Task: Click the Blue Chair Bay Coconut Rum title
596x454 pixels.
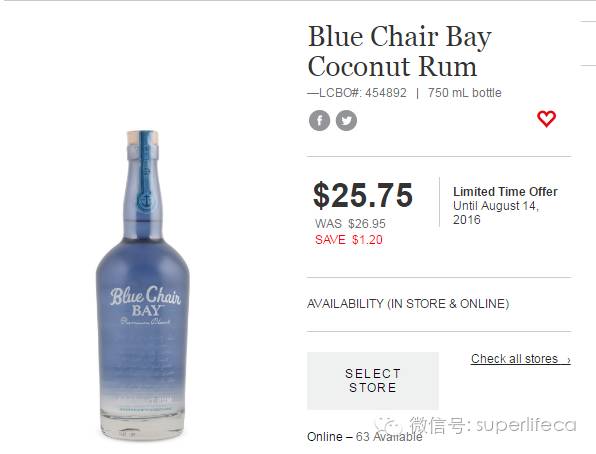Action: [x=399, y=51]
